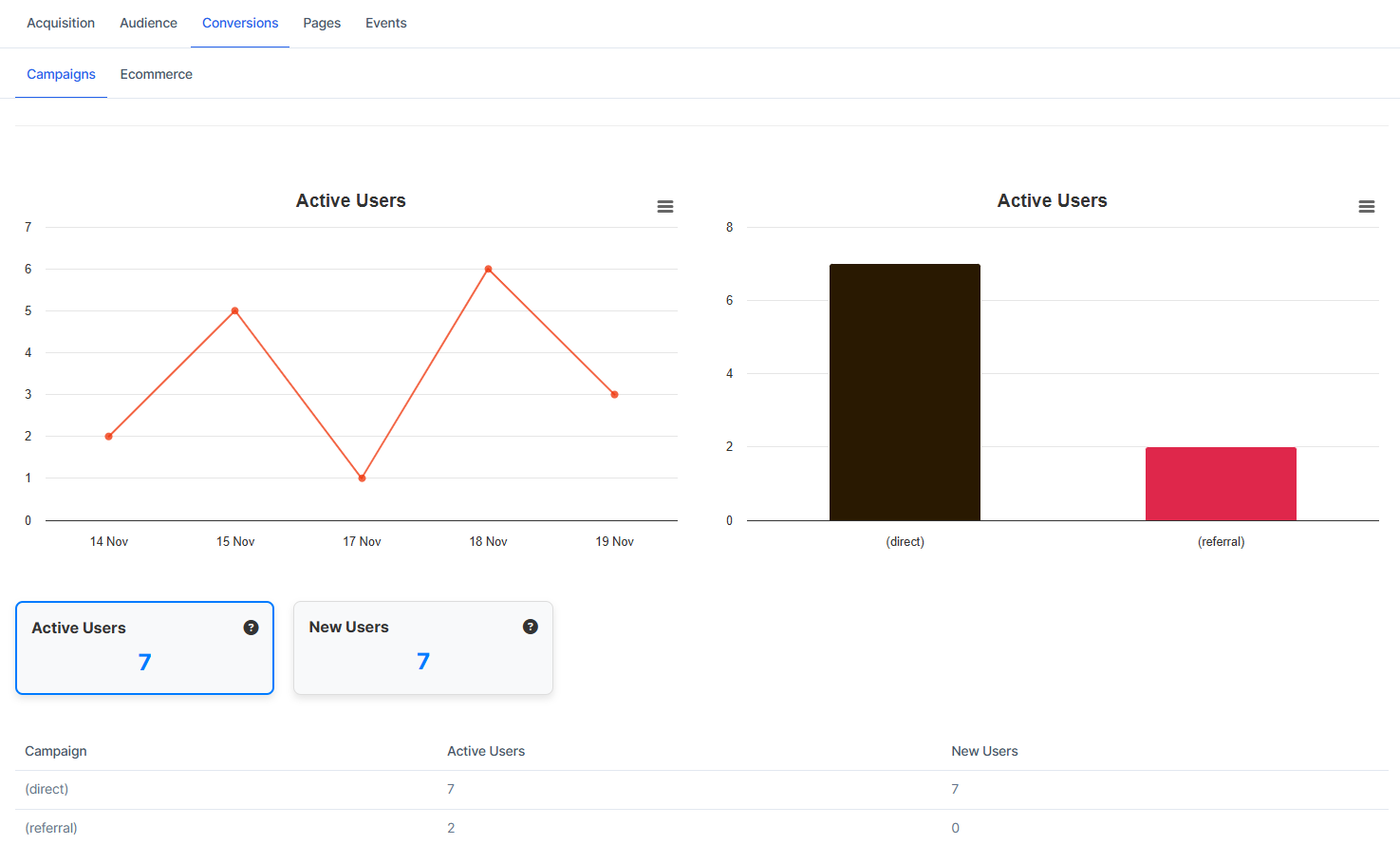Switch to the Ecommerce subtab
The height and width of the screenshot is (844, 1400).
pos(156,73)
